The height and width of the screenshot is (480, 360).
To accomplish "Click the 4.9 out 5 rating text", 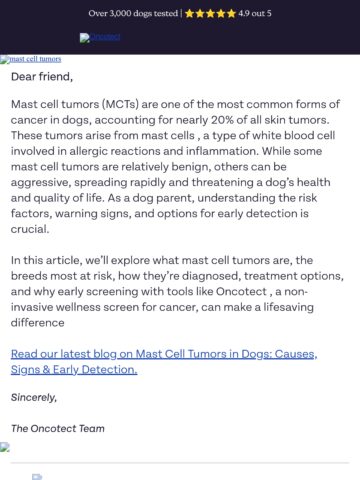I will coord(255,14).
